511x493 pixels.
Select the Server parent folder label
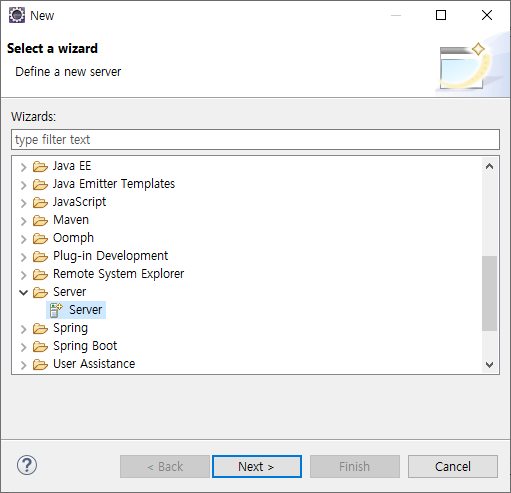[x=70, y=292]
